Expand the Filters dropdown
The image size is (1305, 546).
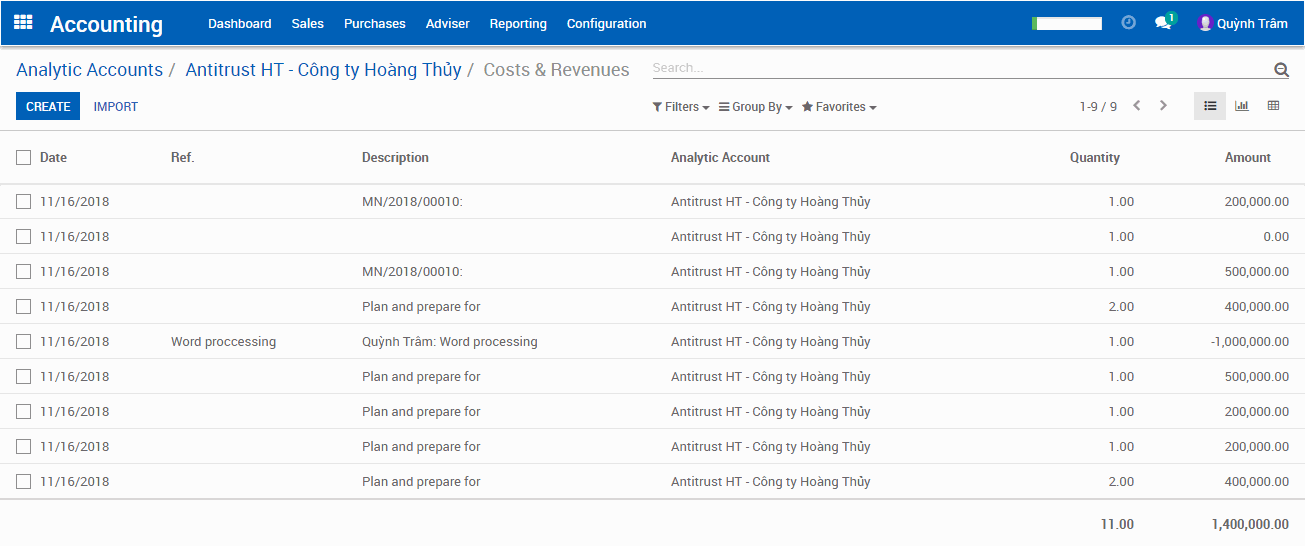tap(681, 107)
